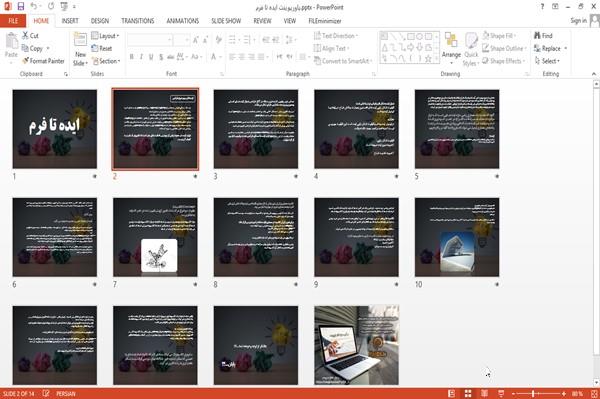Switch to the INSERT tab
Screen dimensions: 600x399
[x=70, y=21]
